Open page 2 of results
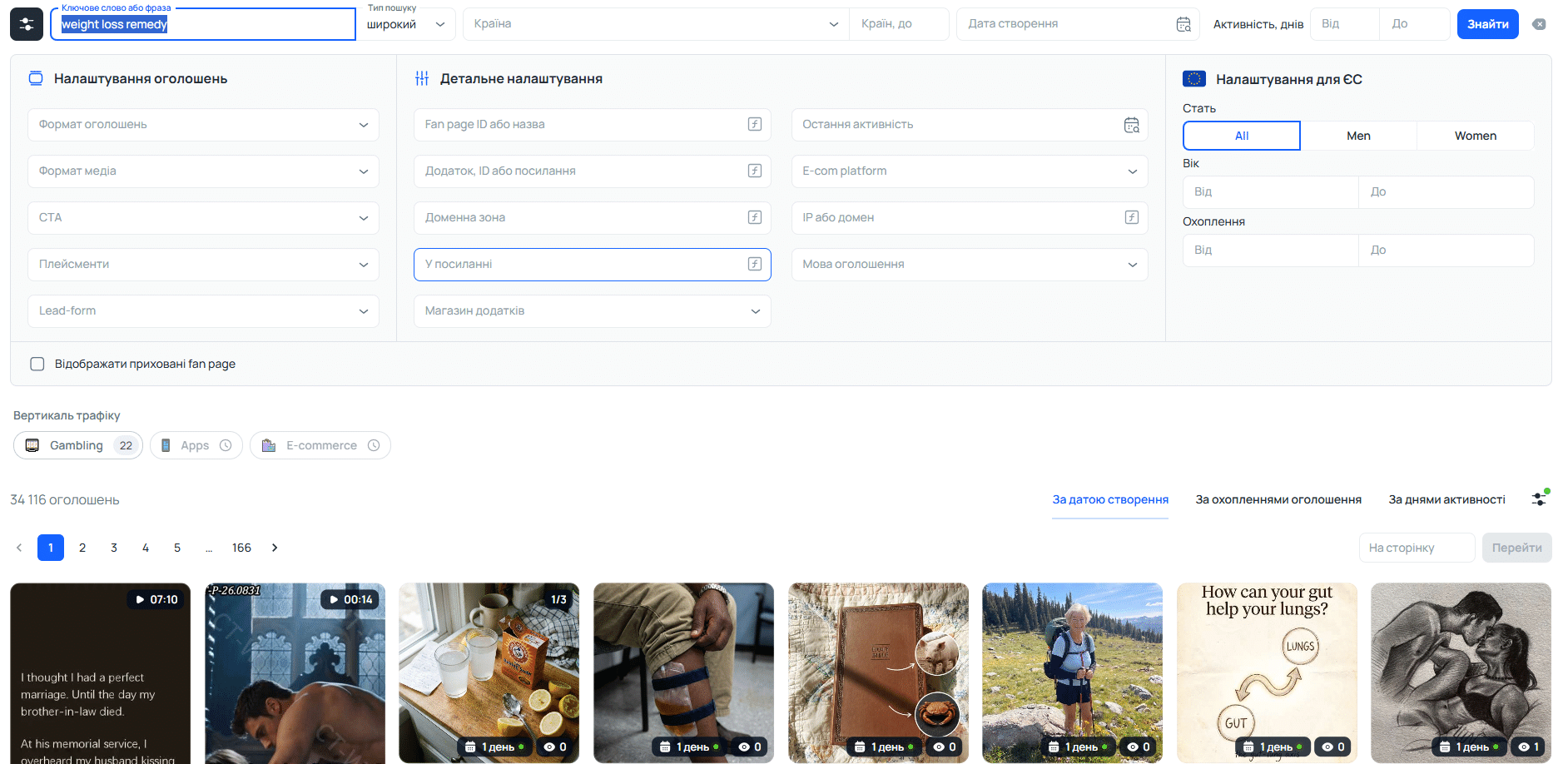The image size is (1568, 764). pyautogui.click(x=82, y=548)
